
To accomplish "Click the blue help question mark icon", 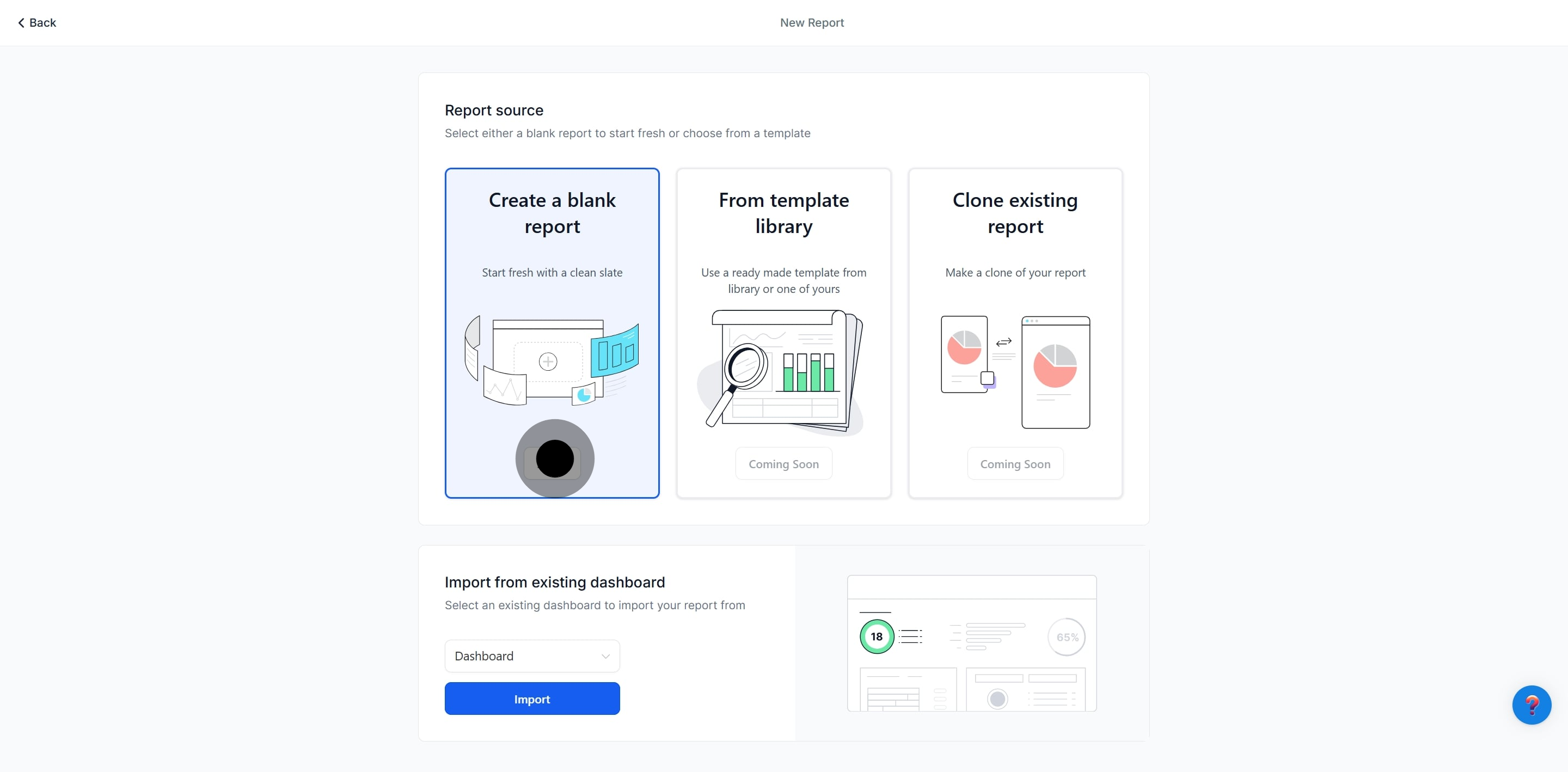I will pos(1532,705).
